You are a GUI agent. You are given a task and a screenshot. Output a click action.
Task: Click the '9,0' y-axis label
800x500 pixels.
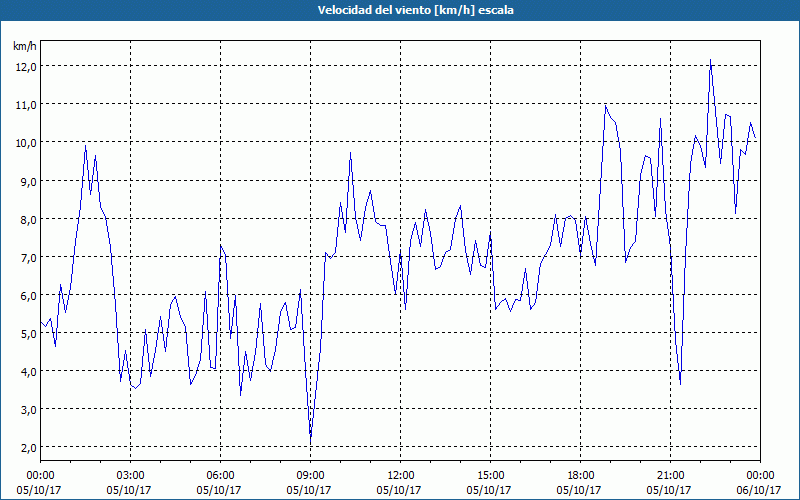click(30, 181)
